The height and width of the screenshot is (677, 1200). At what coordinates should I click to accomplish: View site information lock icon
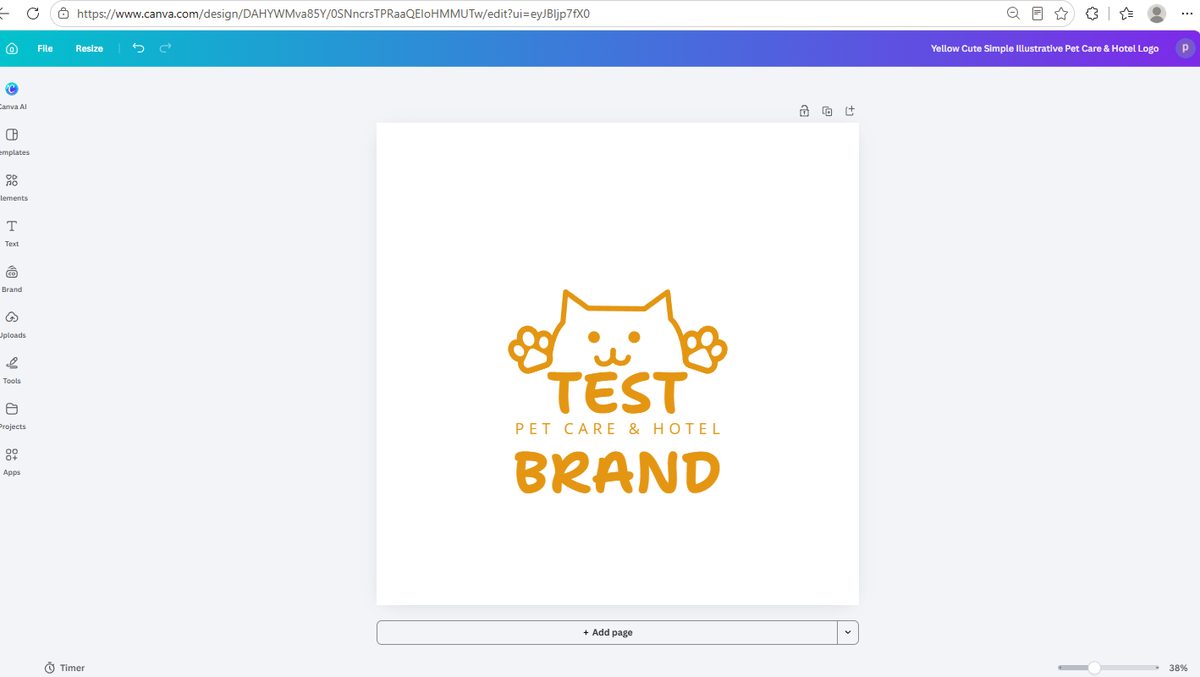click(64, 14)
